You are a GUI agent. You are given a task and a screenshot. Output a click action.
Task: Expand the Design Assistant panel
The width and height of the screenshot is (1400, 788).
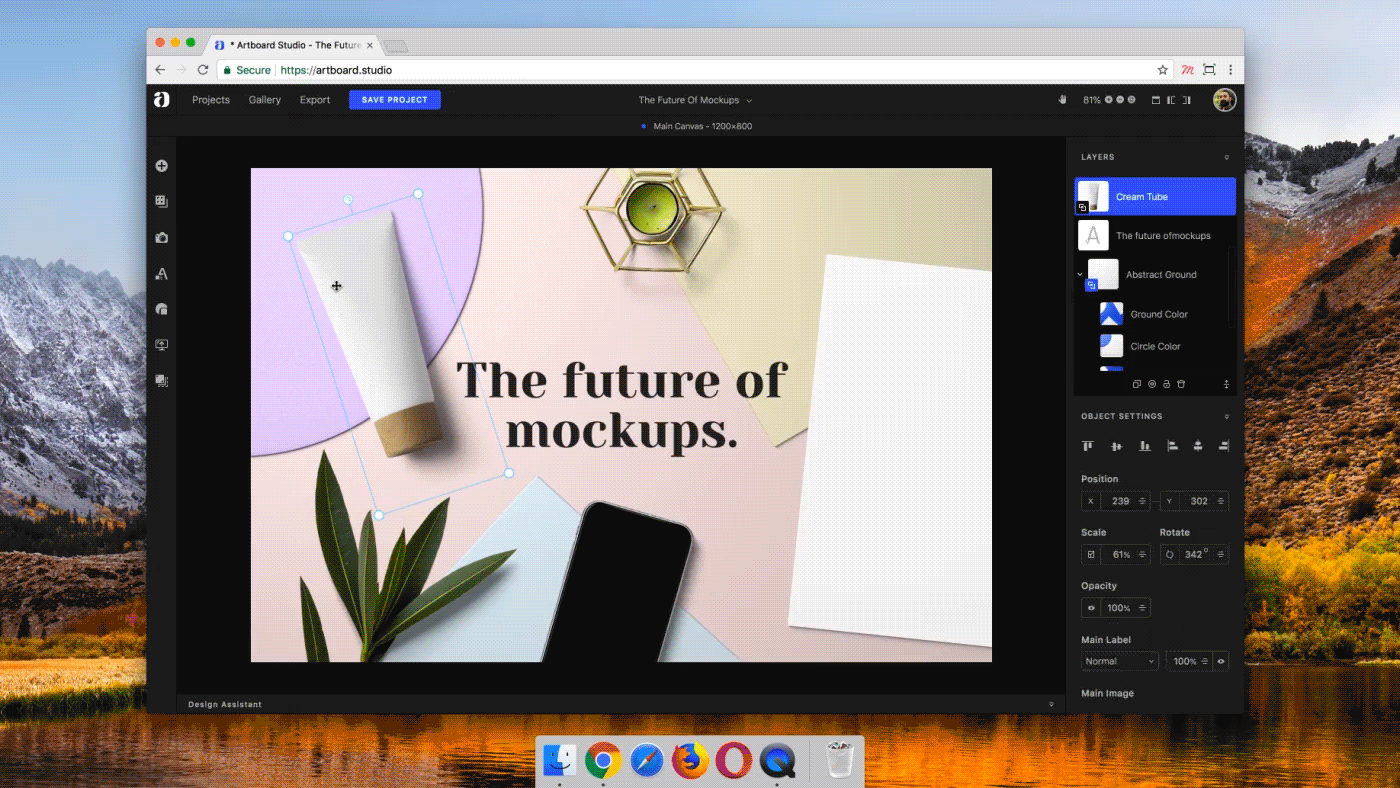(x=1051, y=704)
